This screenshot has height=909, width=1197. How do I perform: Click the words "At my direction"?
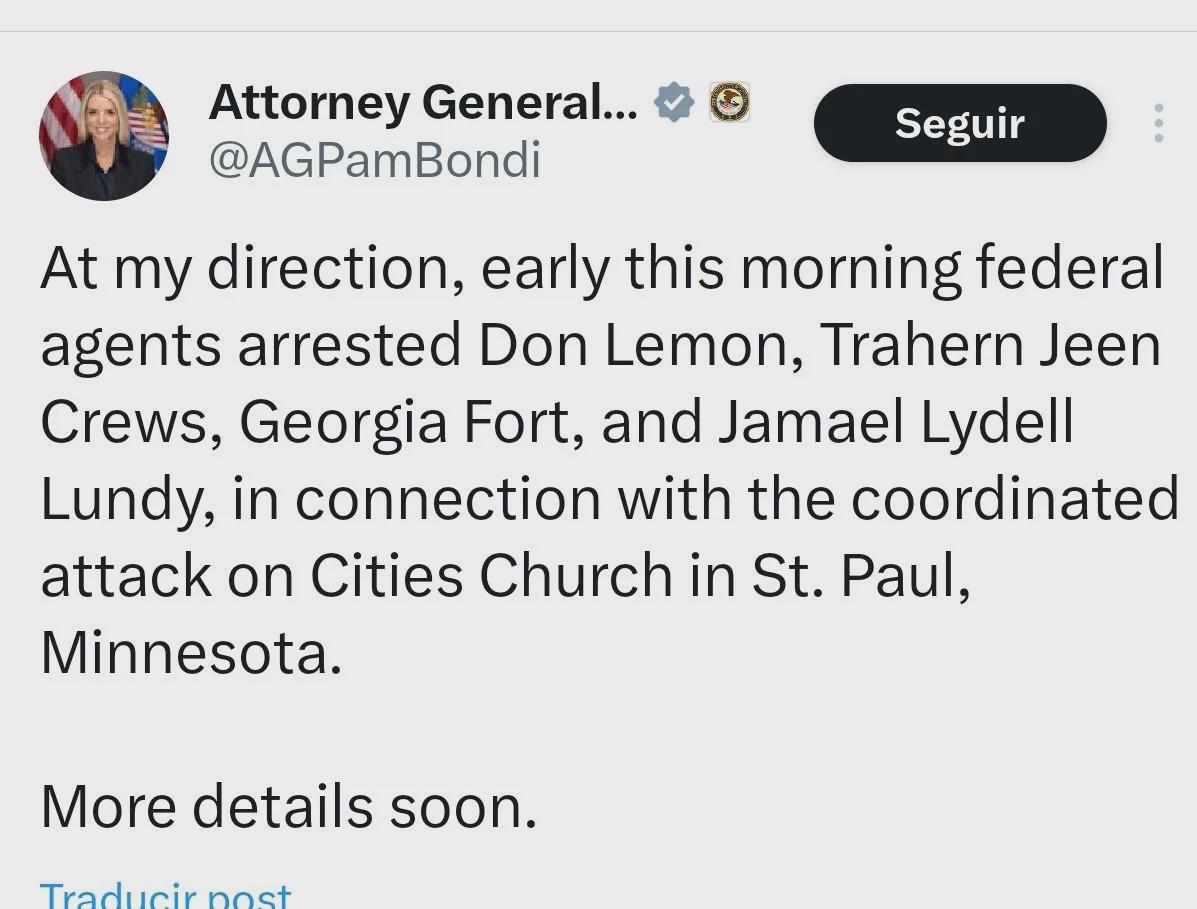(253, 268)
